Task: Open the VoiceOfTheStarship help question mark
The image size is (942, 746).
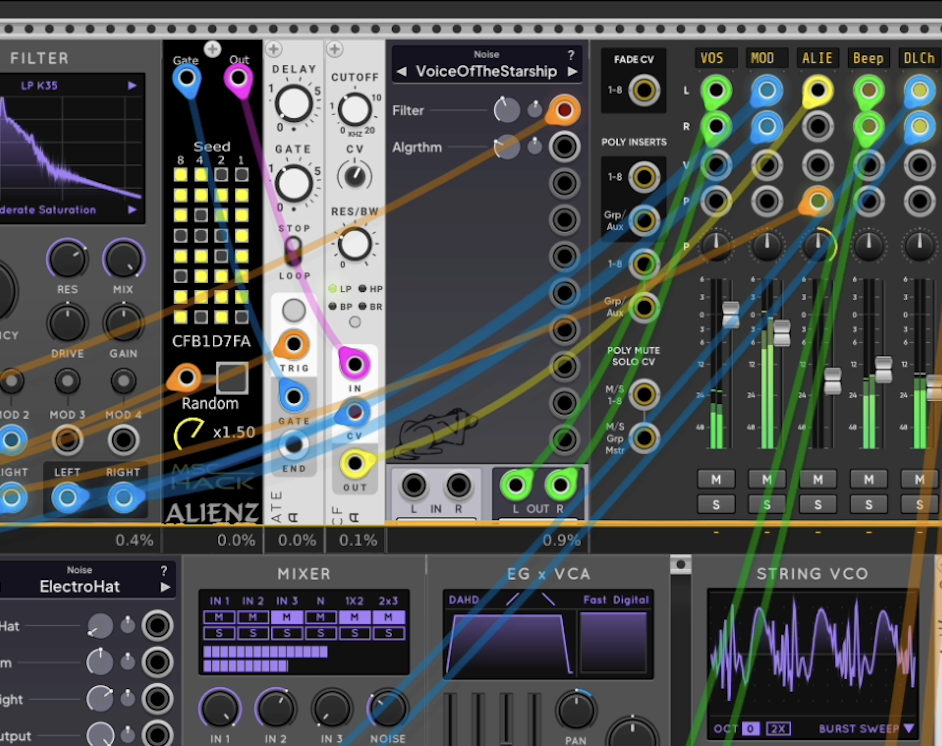Action: (571, 55)
